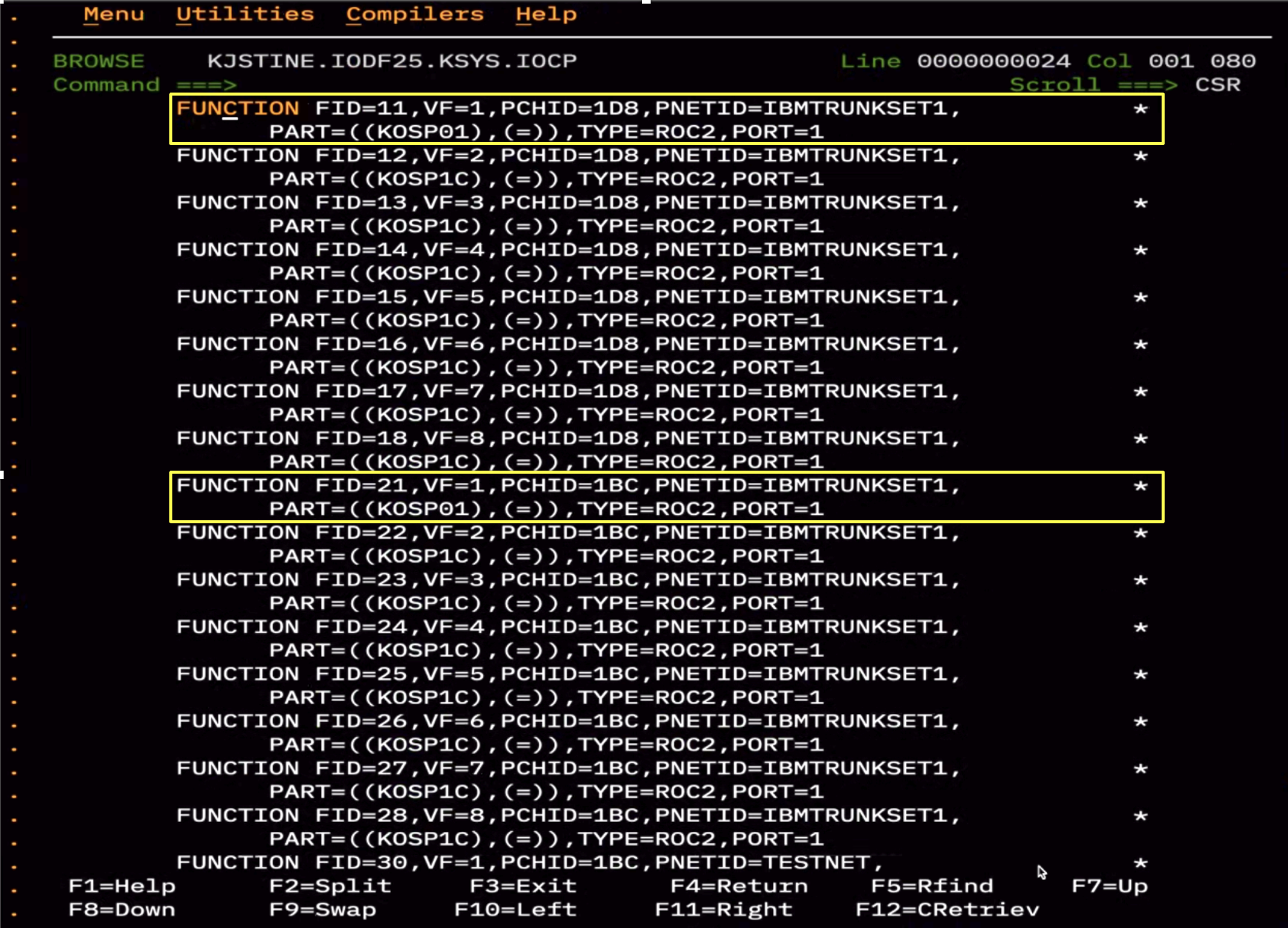Click F2=Split function key label
Viewport: 1288px width, 928px height.
pos(330,886)
